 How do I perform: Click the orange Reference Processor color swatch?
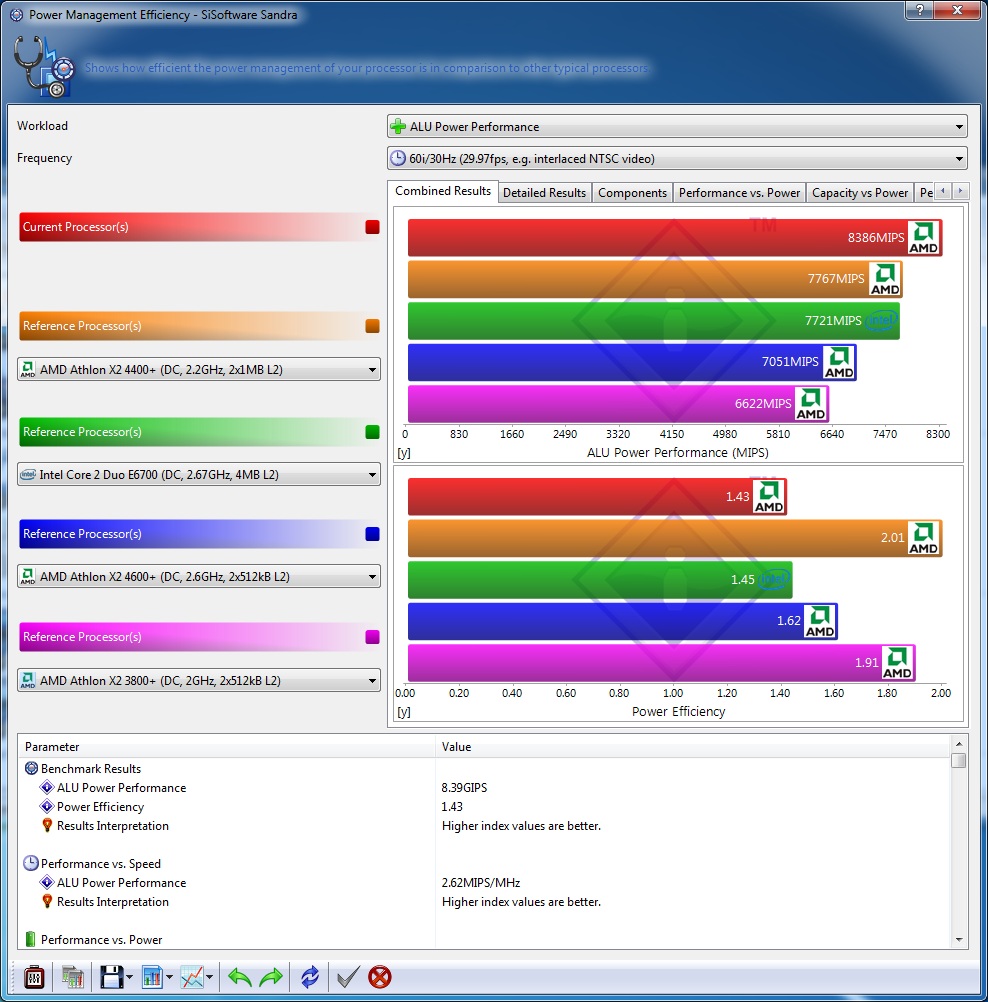coord(373,326)
